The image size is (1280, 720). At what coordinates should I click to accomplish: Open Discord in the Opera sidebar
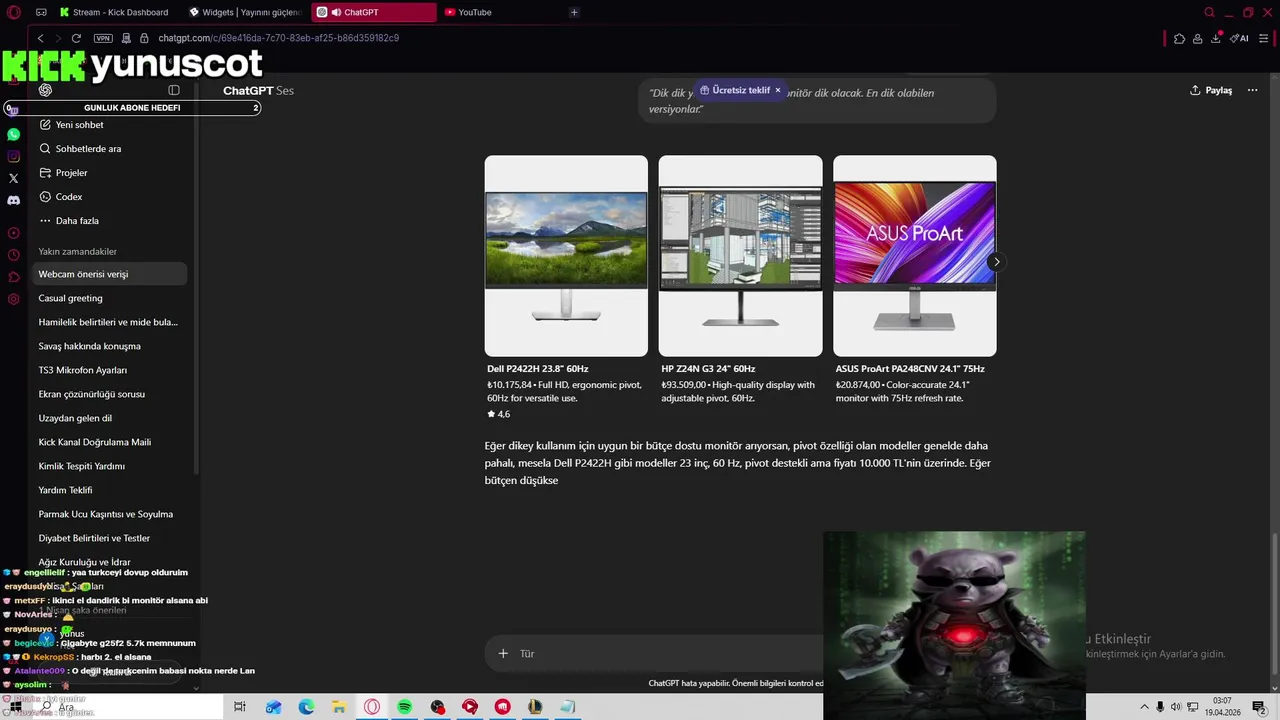(x=13, y=200)
